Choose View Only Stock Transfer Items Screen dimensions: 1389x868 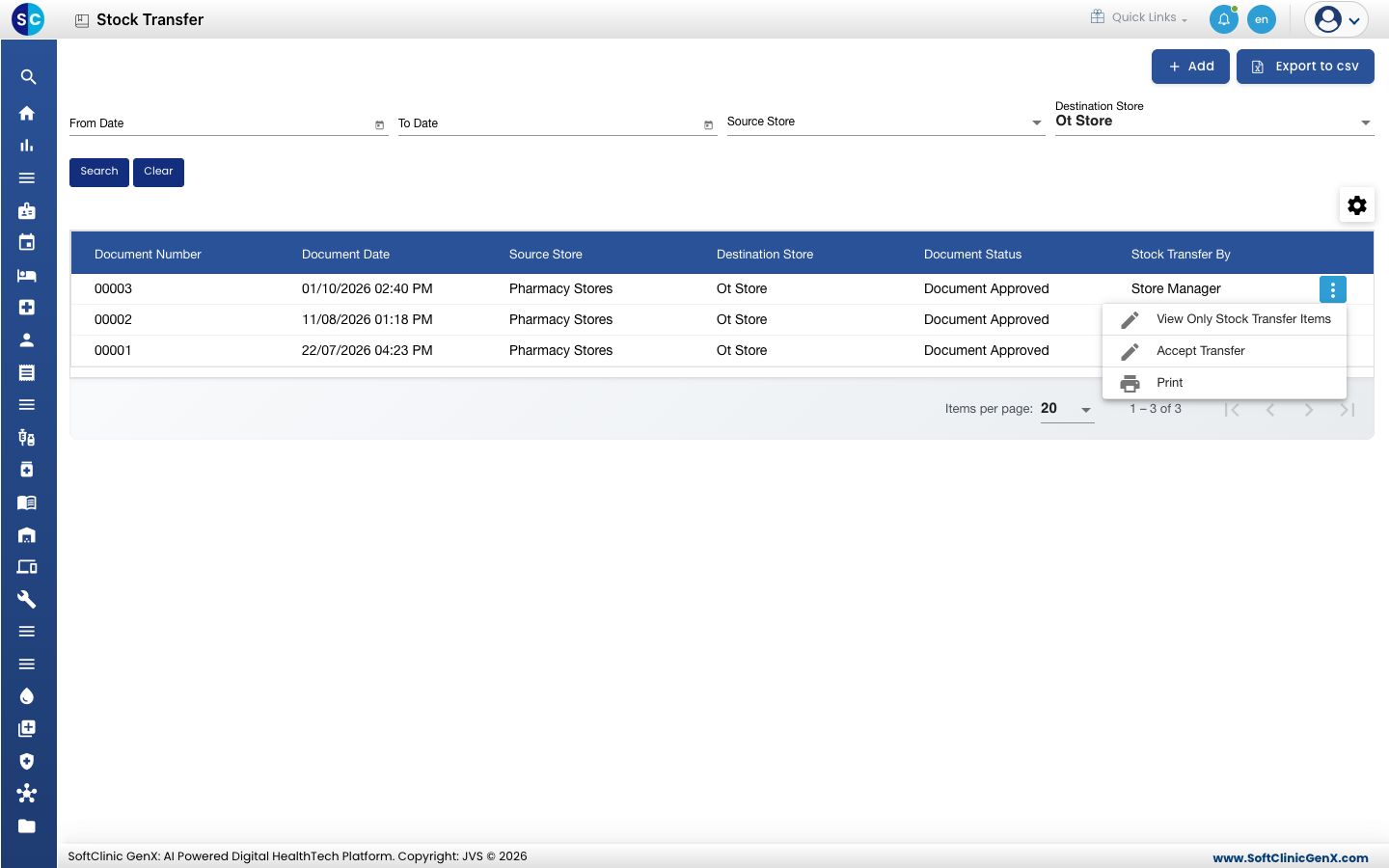coord(1224,319)
